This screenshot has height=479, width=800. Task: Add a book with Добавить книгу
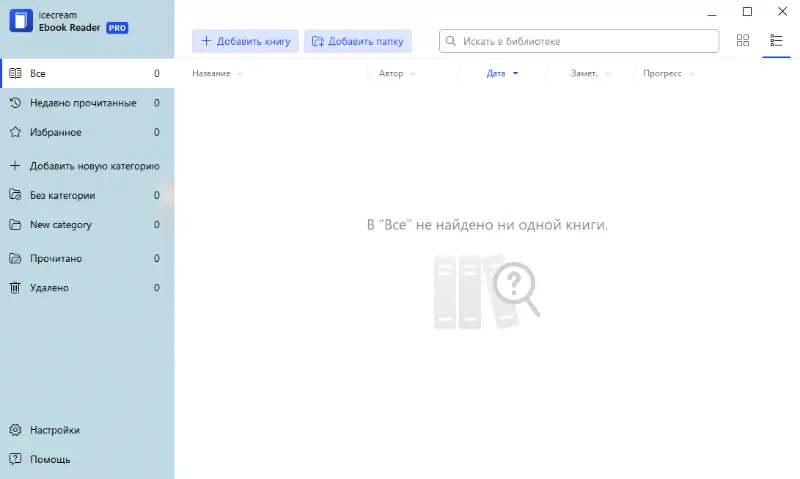[246, 41]
